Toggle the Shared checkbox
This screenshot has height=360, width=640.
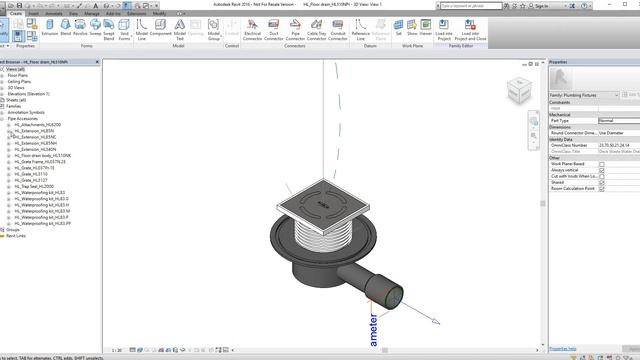[x=602, y=182]
